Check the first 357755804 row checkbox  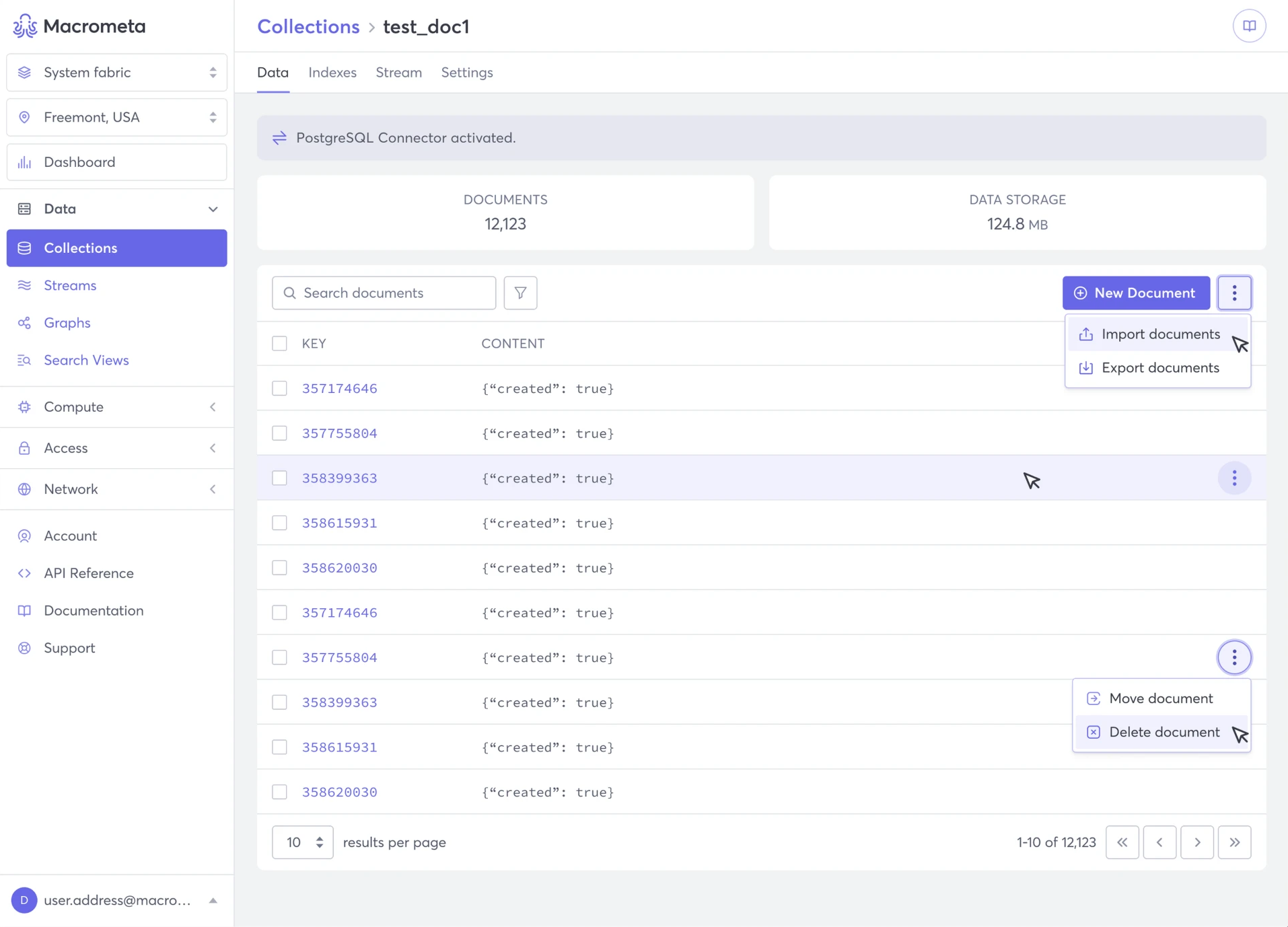279,433
